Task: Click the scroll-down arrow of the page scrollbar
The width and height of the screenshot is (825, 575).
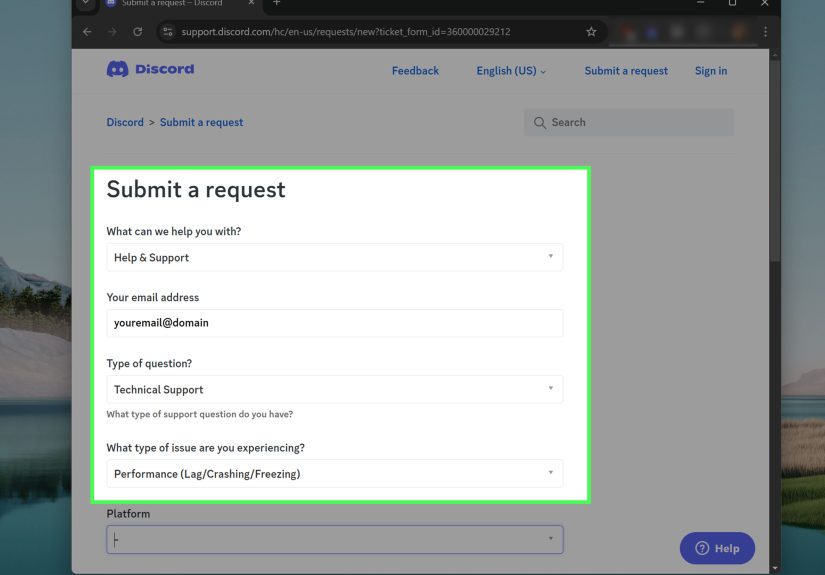Action: 774,569
